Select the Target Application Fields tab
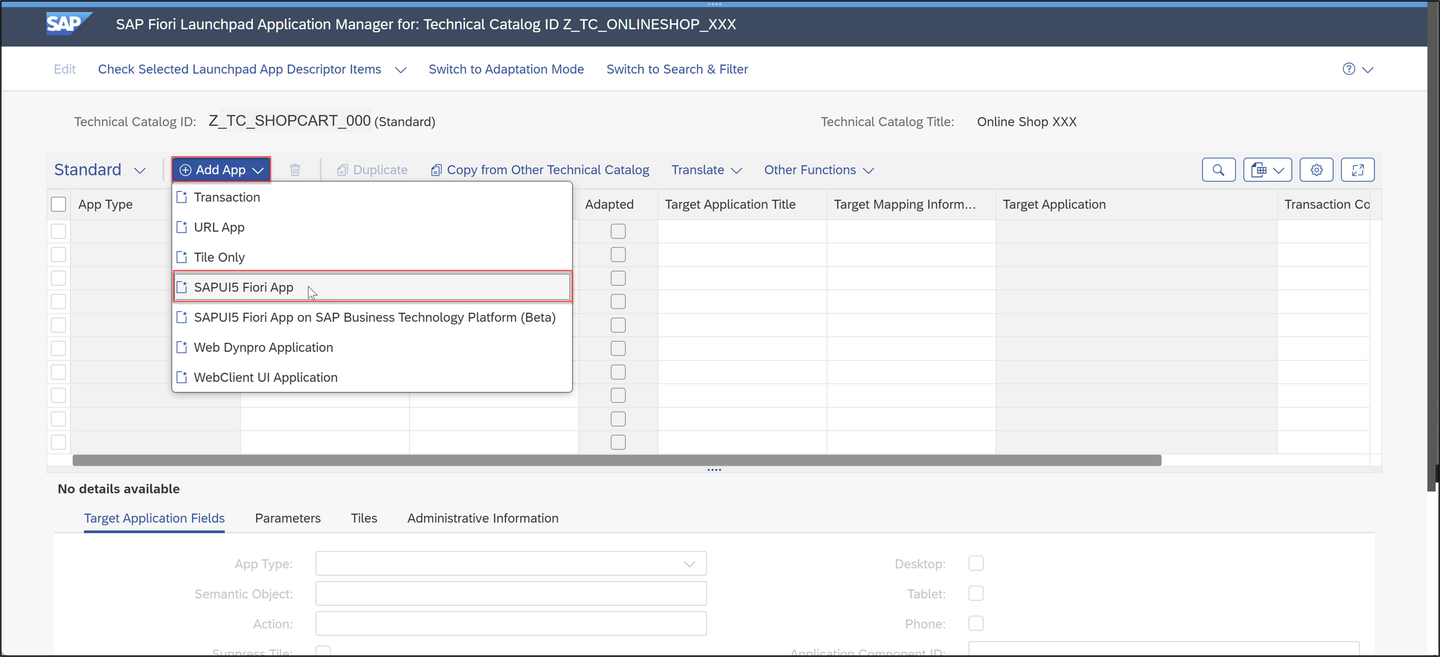This screenshot has height=657, width=1440. (x=154, y=518)
